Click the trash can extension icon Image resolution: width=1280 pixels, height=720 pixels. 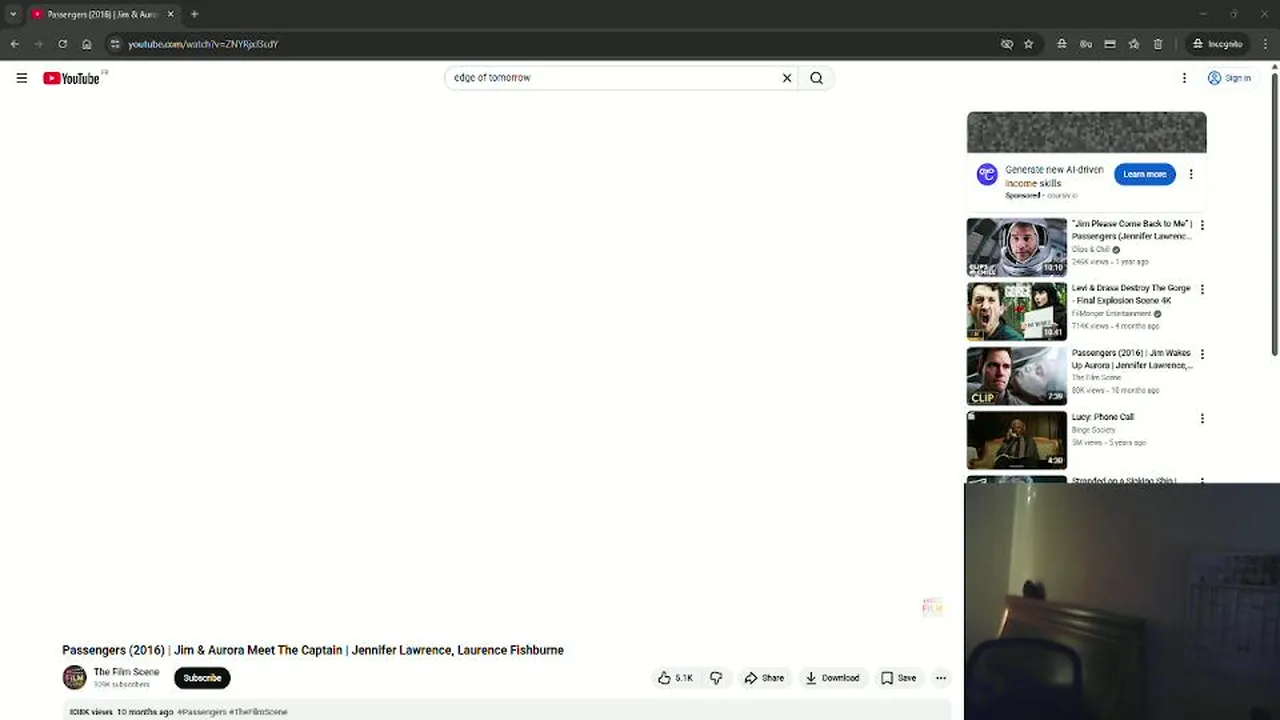tap(1158, 44)
